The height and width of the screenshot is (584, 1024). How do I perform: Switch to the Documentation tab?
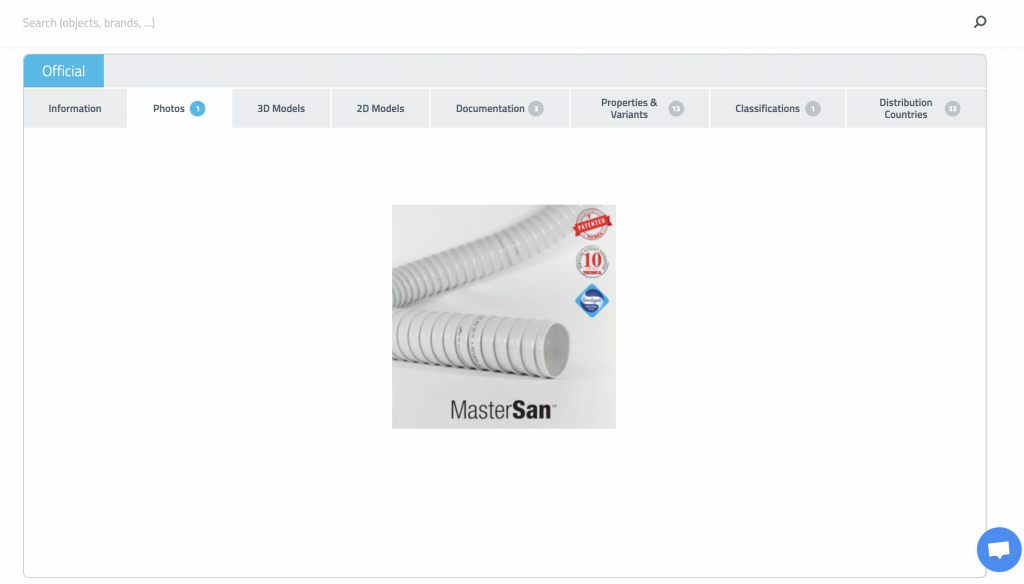500,108
